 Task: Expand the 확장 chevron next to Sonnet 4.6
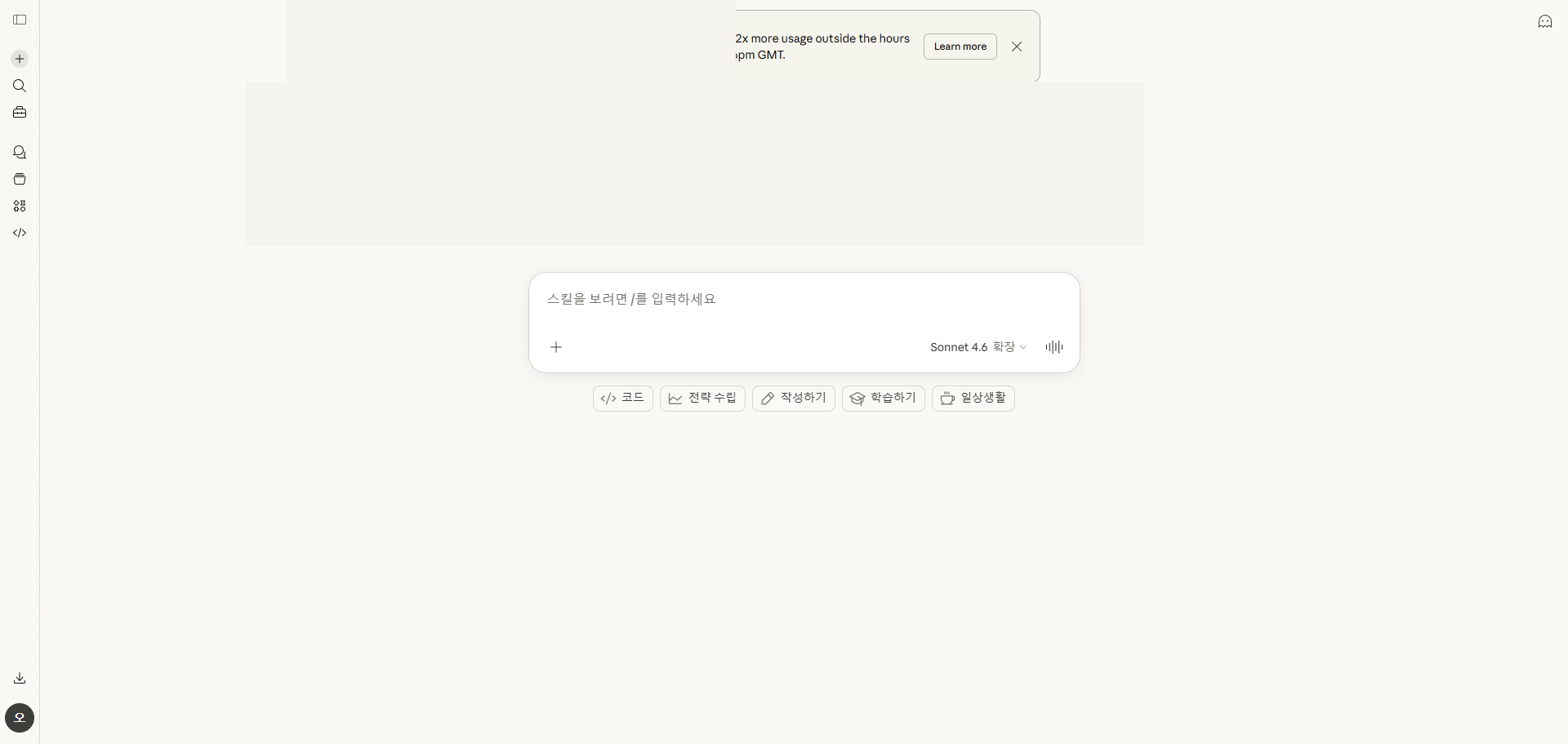click(x=1023, y=347)
